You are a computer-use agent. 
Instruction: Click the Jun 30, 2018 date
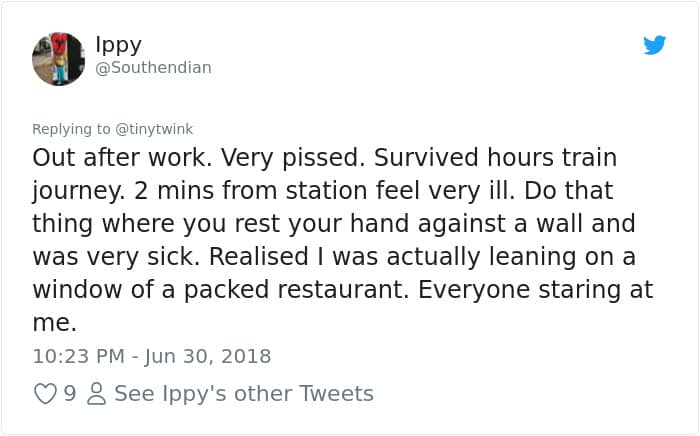[208, 356]
